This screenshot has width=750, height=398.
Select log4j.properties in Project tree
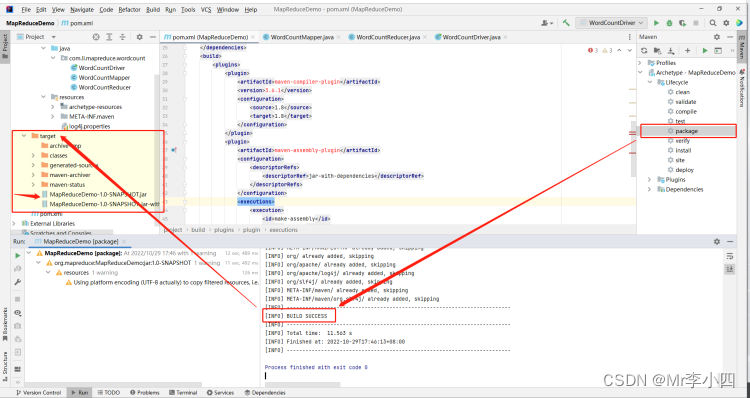(x=89, y=126)
